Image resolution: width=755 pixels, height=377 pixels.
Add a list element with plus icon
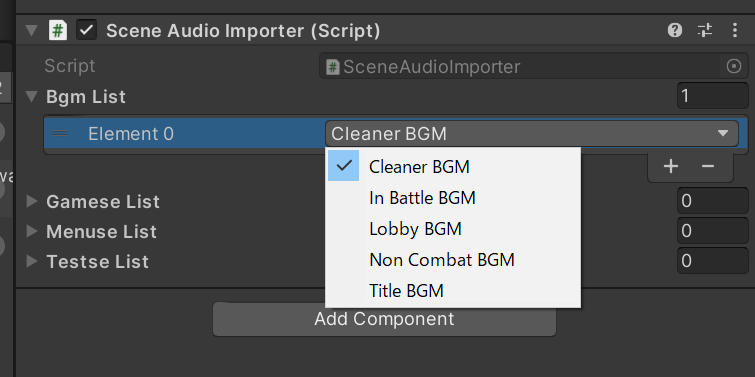click(x=671, y=166)
